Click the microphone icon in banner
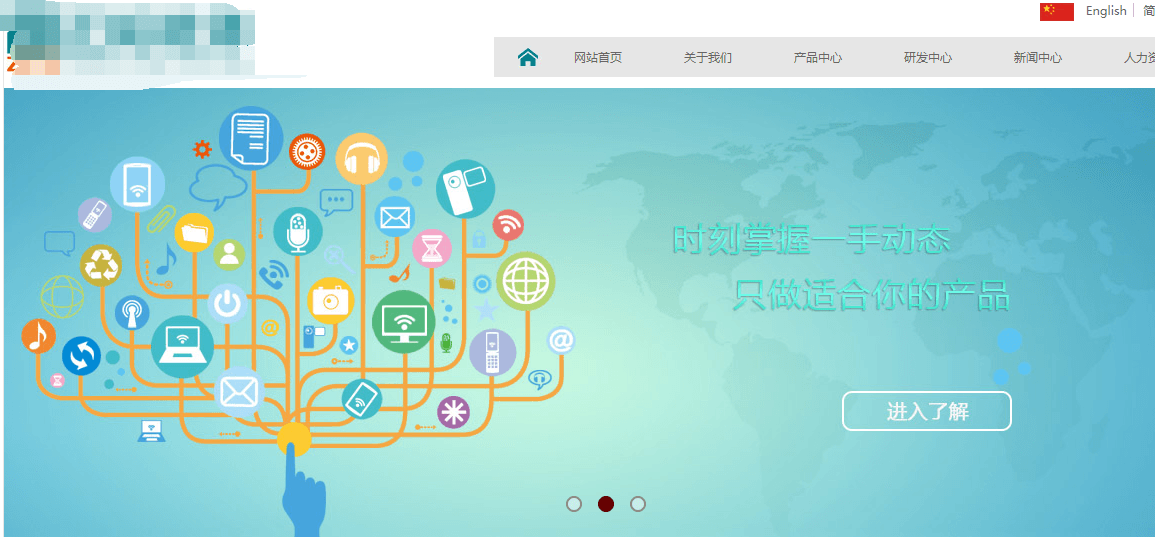 pos(297,232)
